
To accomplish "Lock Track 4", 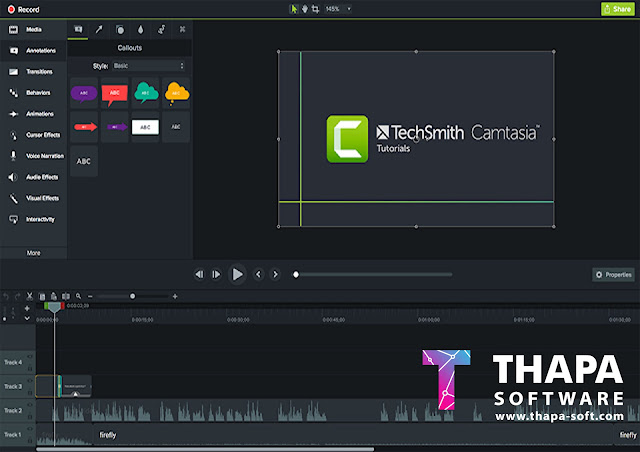I will (x=30, y=369).
